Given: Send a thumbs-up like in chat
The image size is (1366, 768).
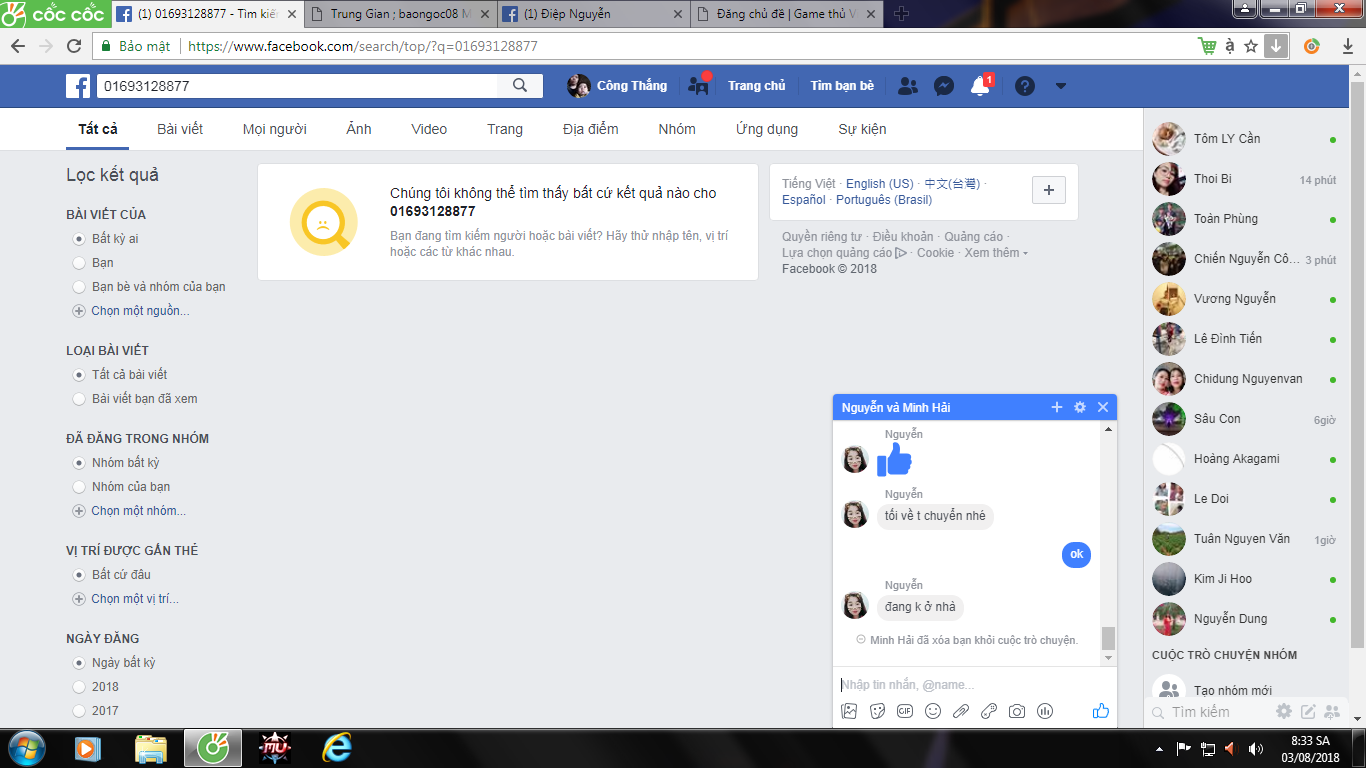Looking at the screenshot, I should (x=1101, y=711).
